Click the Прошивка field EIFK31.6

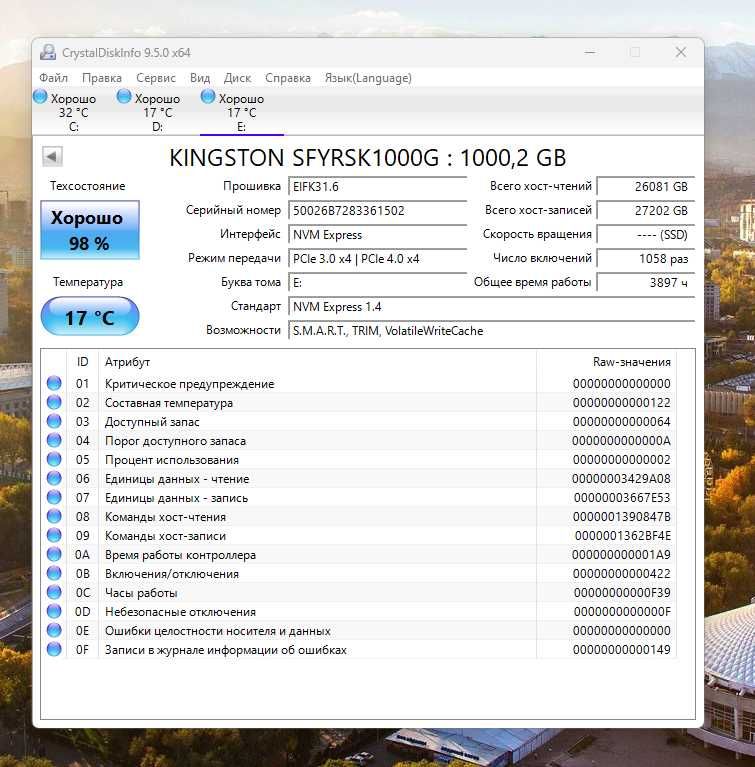(x=377, y=186)
